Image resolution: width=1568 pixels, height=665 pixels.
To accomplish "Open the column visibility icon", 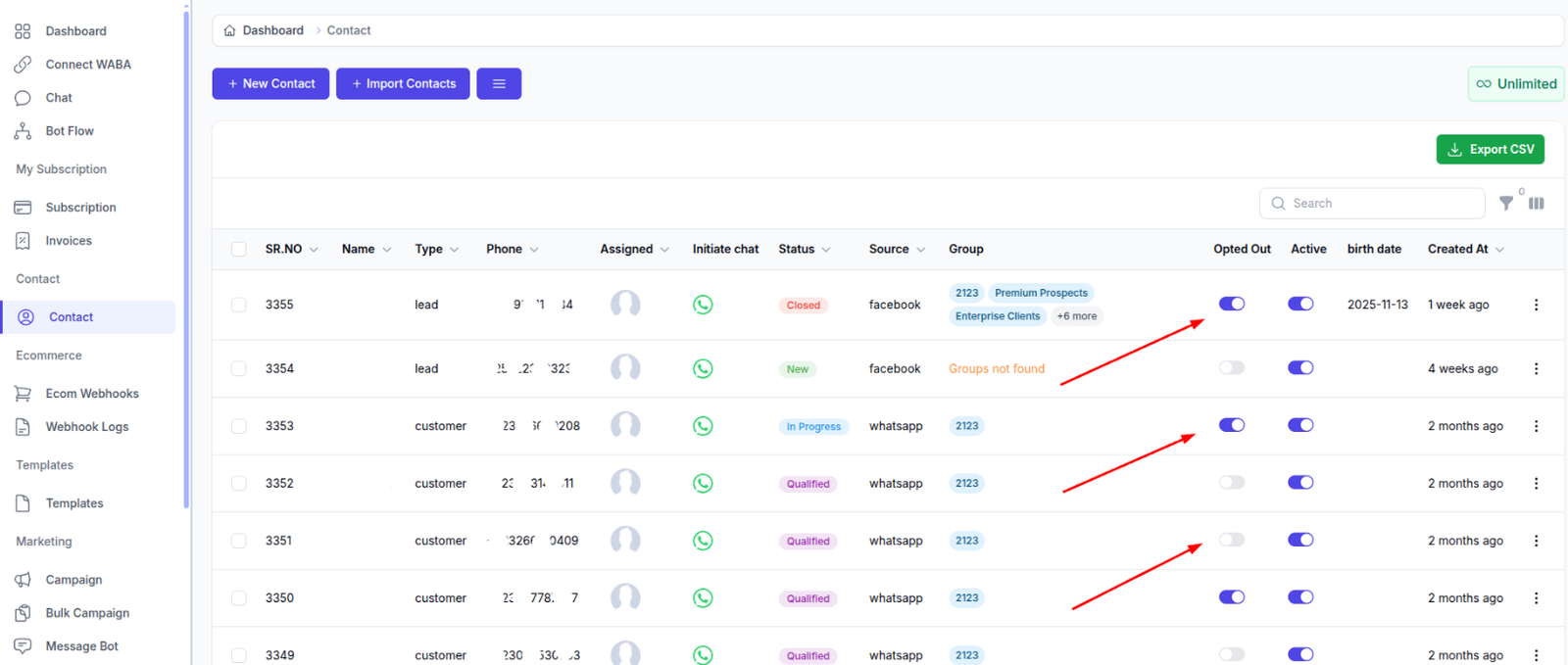I will pos(1537,203).
